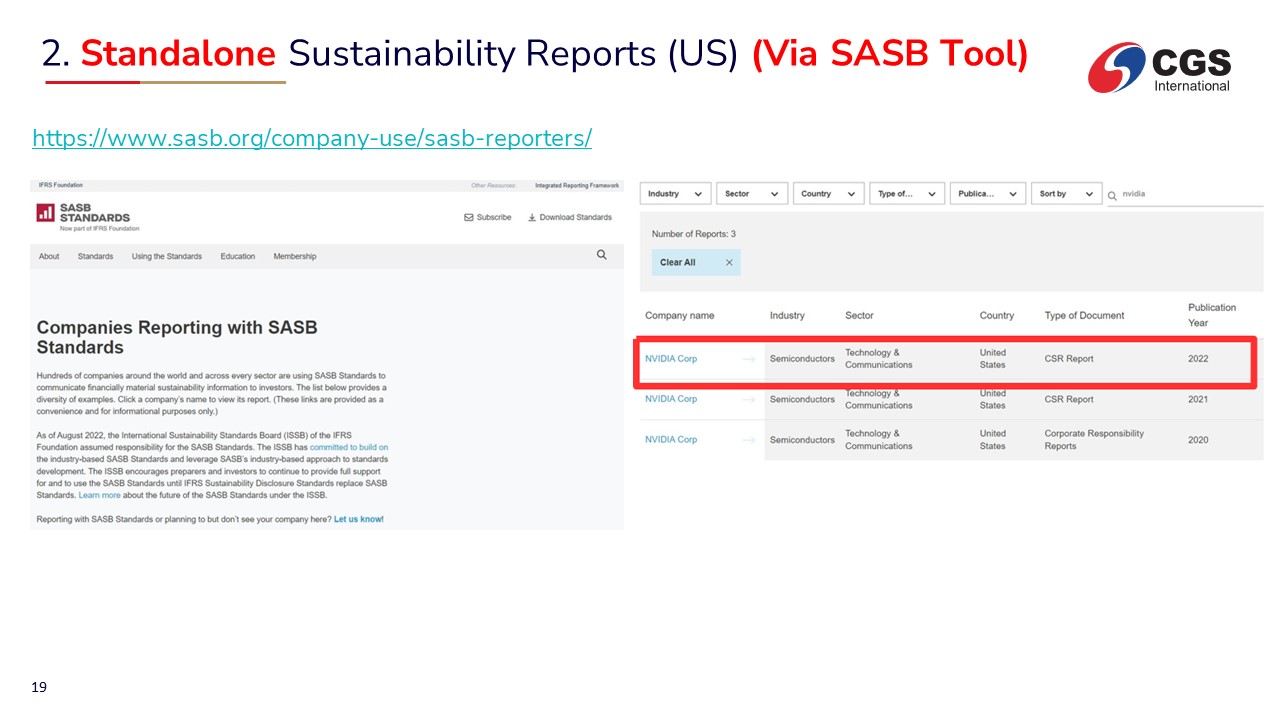The width and height of the screenshot is (1280, 720).
Task: Expand the Industry filter dropdown
Action: coord(675,194)
